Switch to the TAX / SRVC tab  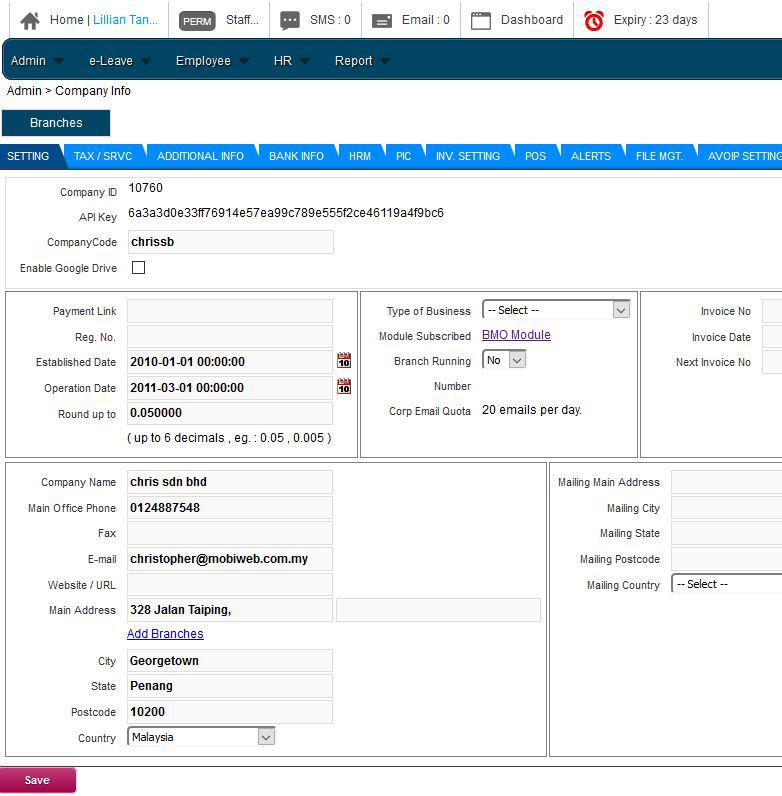point(103,156)
